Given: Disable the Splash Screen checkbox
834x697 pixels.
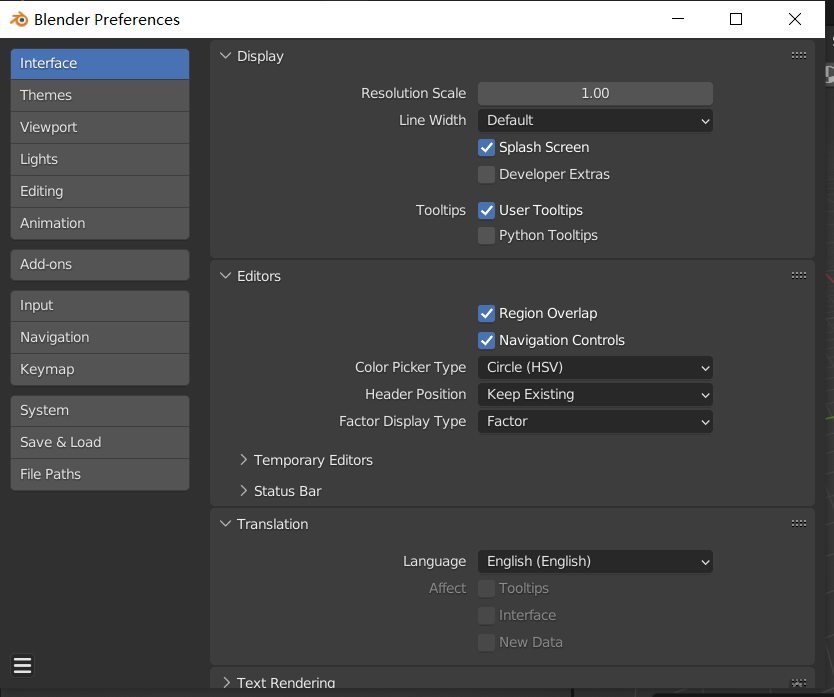Looking at the screenshot, I should click(487, 147).
